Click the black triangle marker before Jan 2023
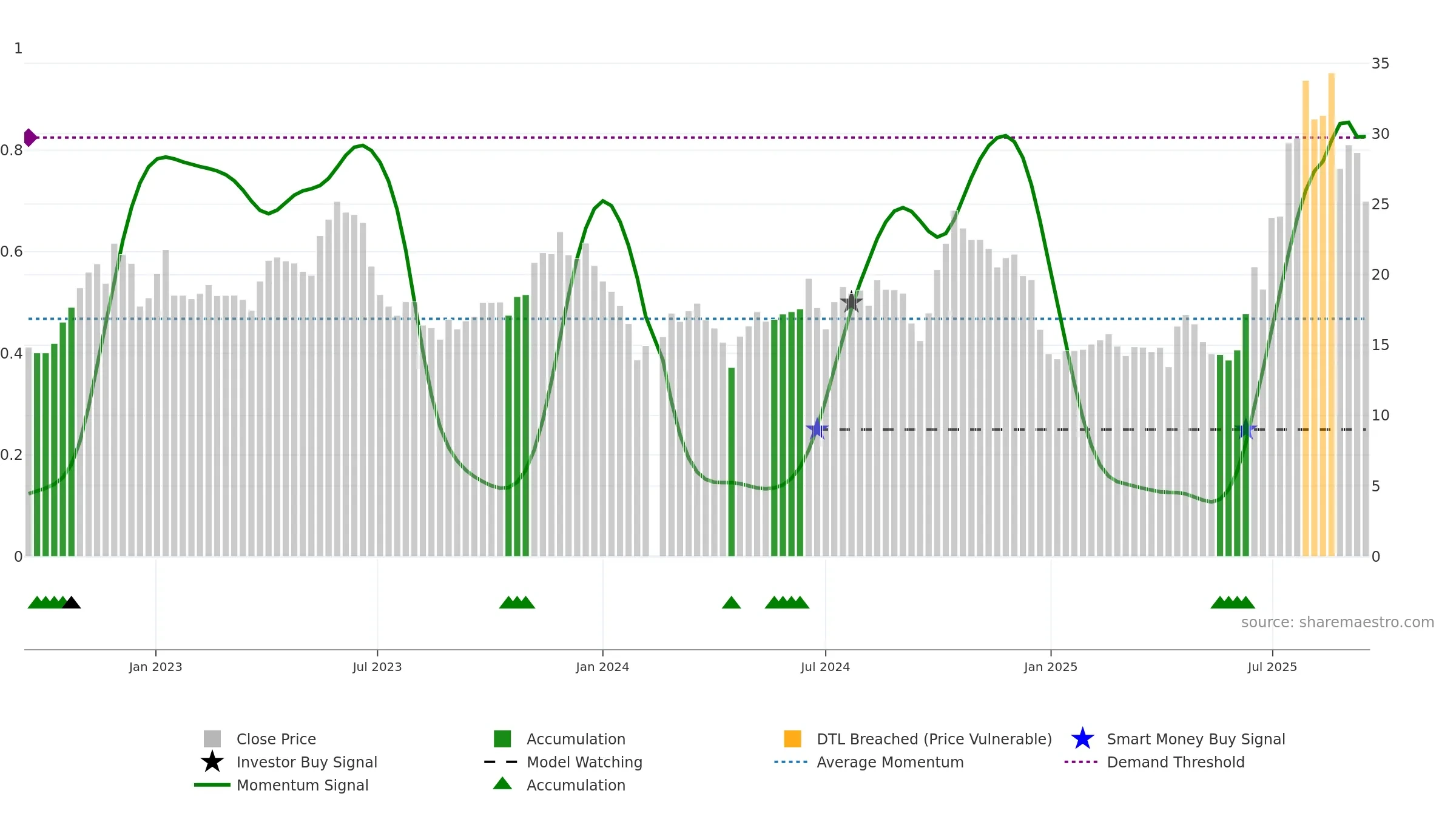The height and width of the screenshot is (819, 1456). point(71,602)
